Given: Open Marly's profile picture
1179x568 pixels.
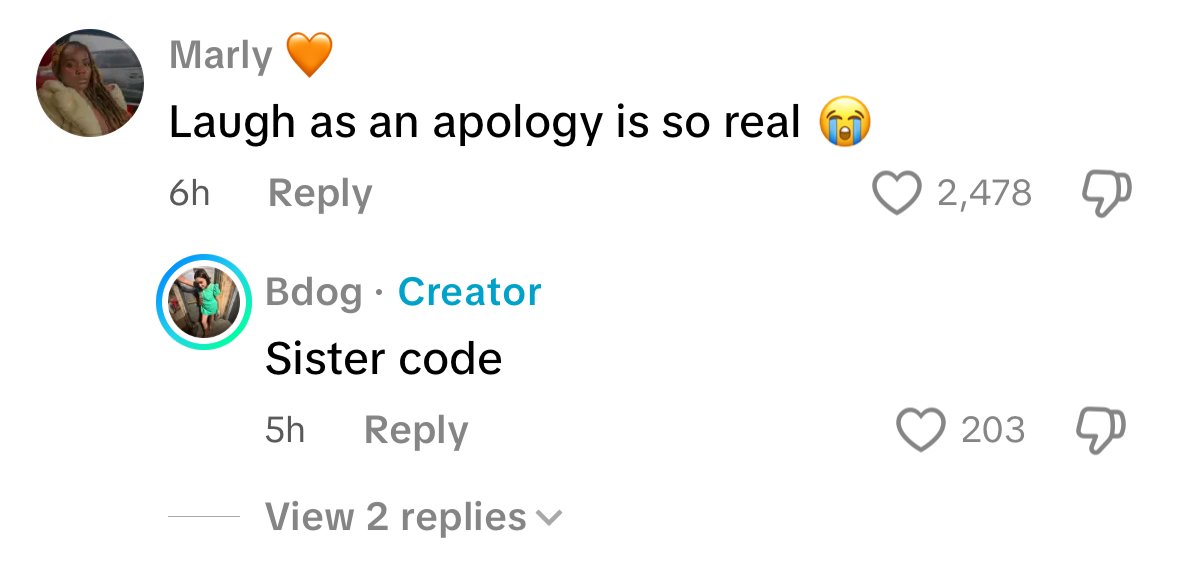Looking at the screenshot, I should coord(90,83).
